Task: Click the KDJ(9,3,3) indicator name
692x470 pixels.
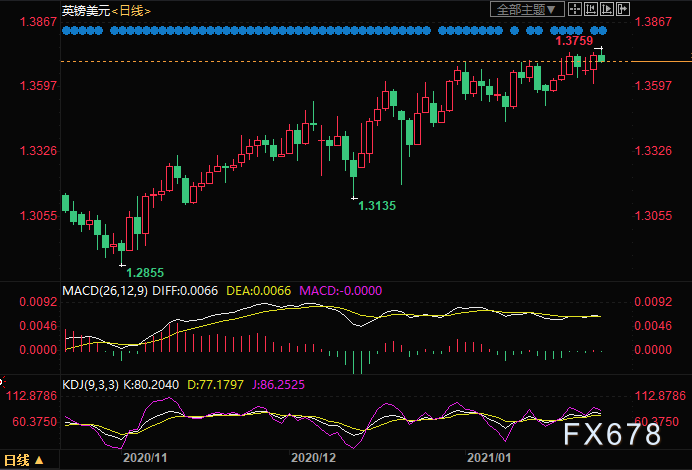Action: click(x=90, y=385)
